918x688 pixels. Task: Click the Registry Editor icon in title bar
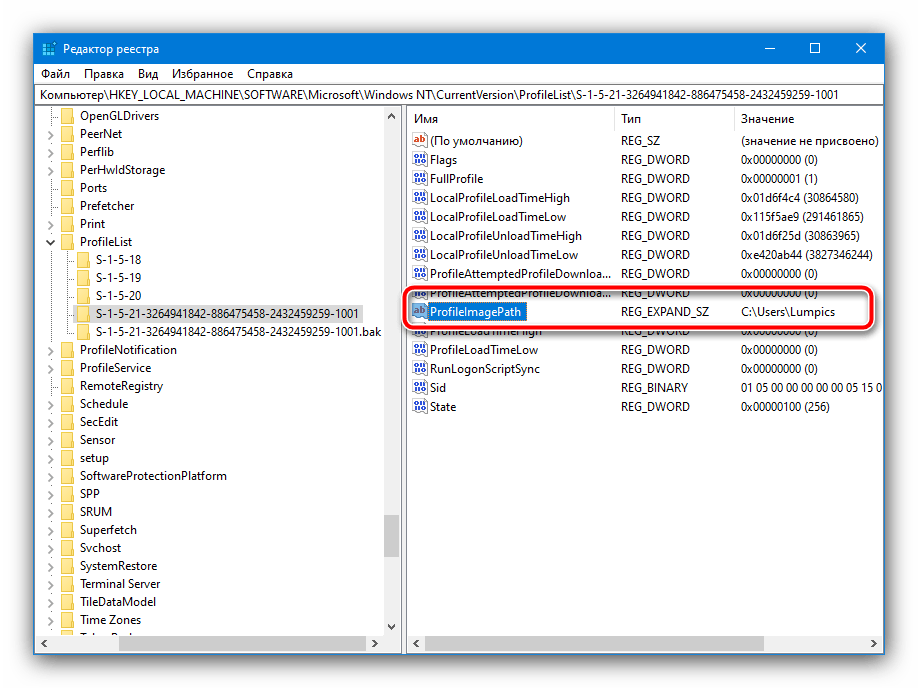point(49,49)
